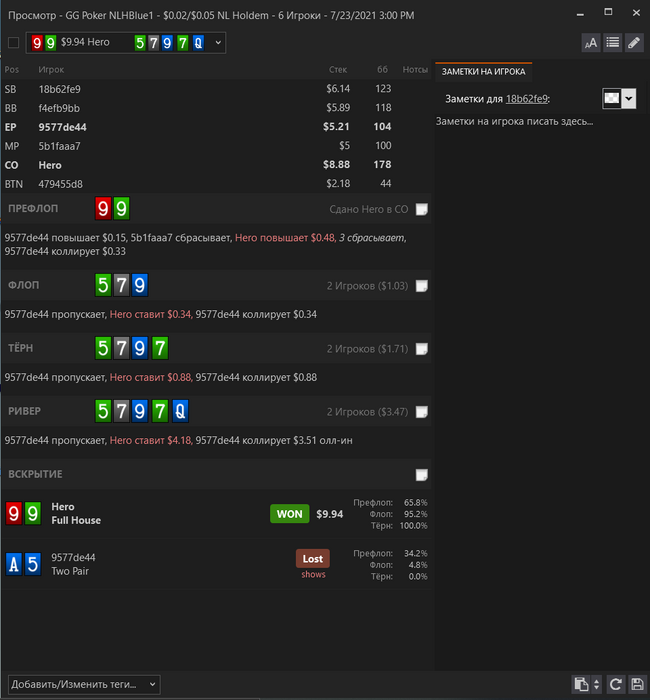Click the blue Ace card in 9577de44's showdown hand

14,564
